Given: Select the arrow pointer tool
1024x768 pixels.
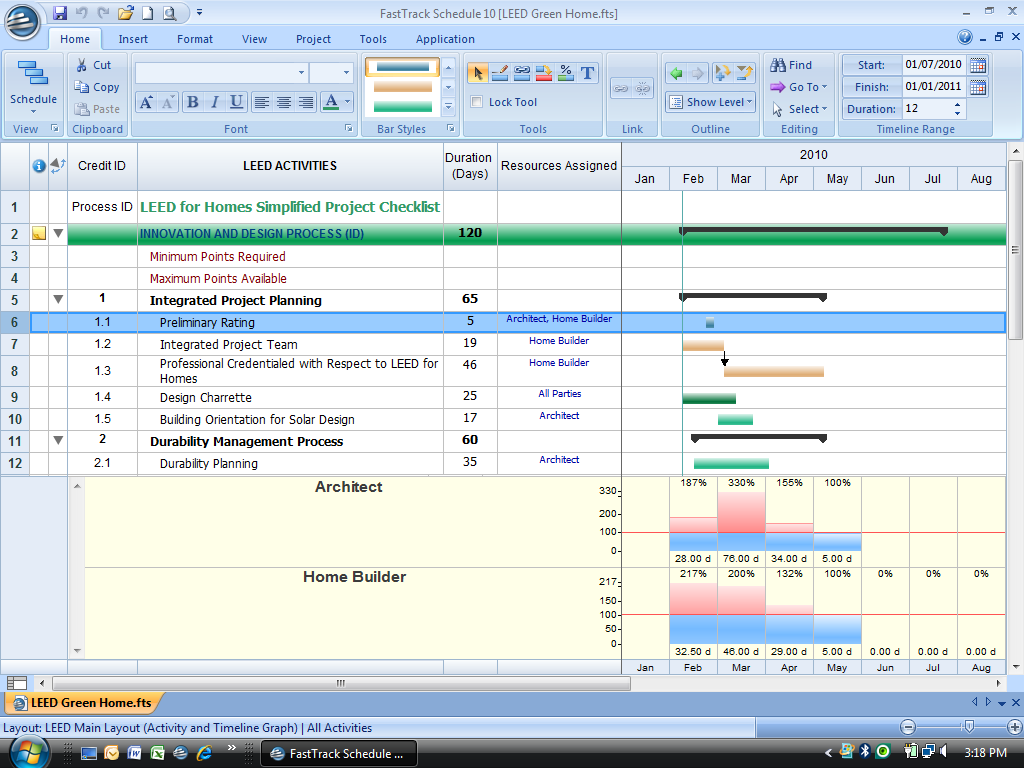Looking at the screenshot, I should click(478, 73).
